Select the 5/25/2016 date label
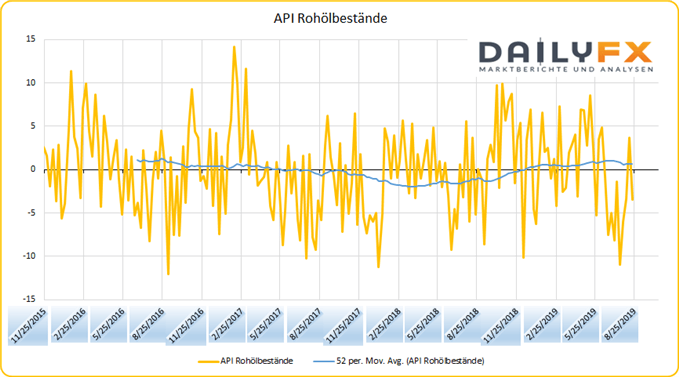The width and height of the screenshot is (679, 377). [x=108, y=325]
